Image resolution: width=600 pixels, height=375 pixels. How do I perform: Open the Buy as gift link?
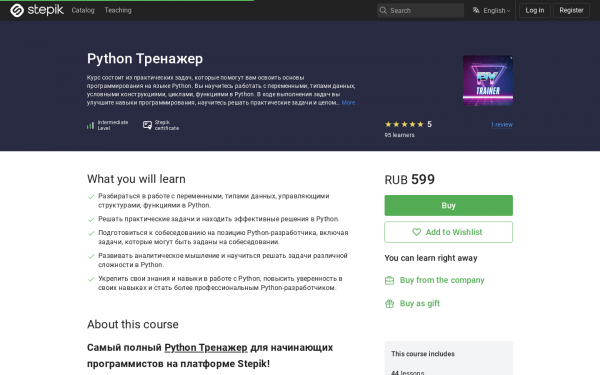pos(420,303)
